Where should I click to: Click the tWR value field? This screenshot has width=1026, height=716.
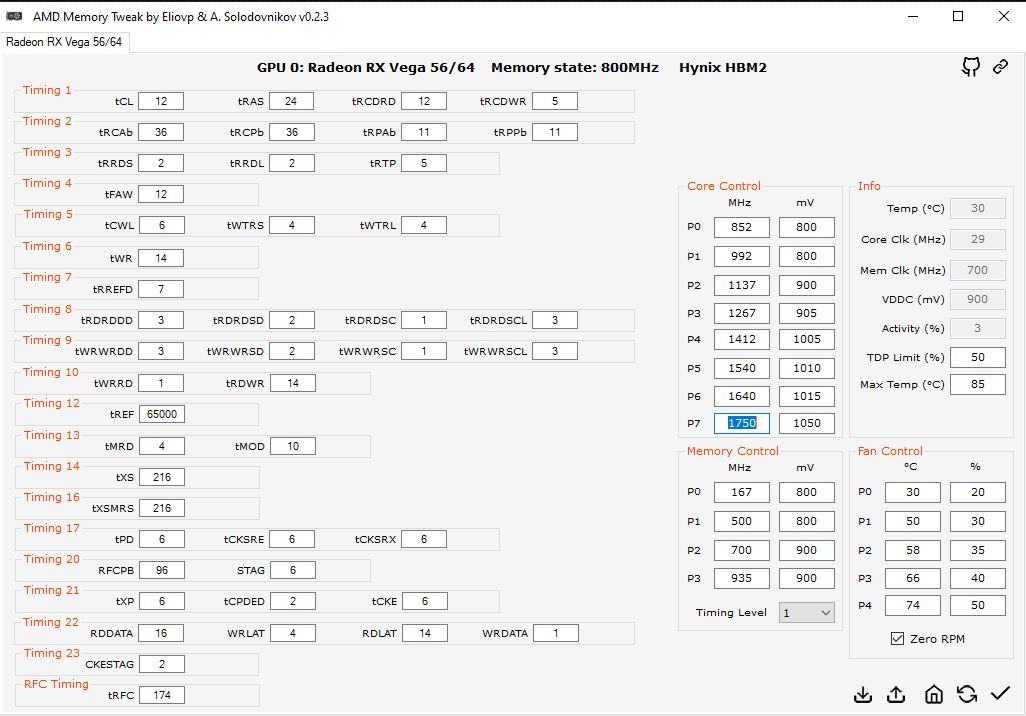[161, 258]
